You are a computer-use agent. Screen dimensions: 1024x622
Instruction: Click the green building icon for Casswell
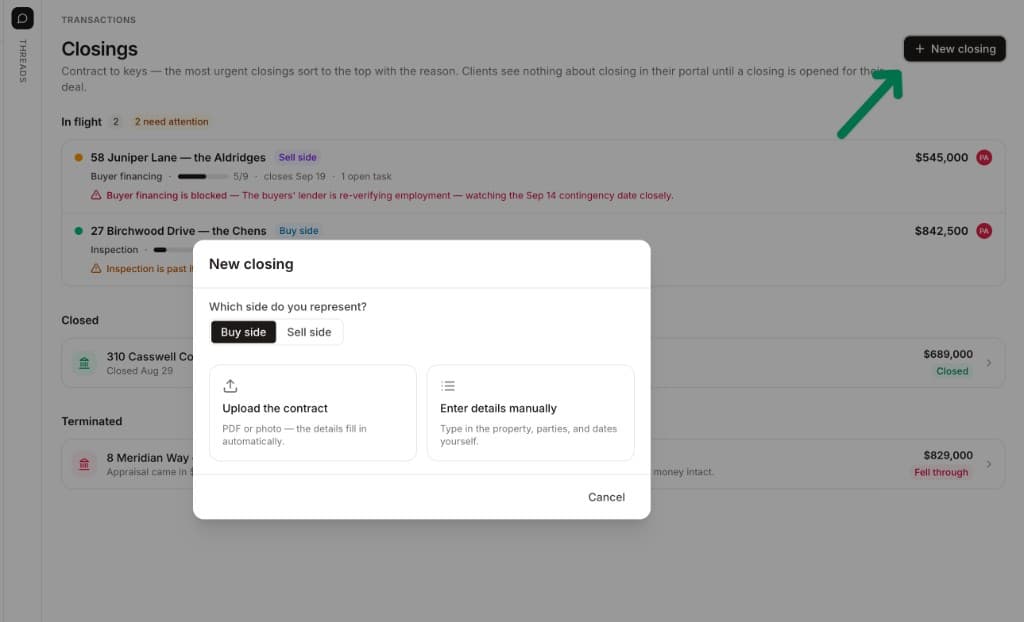click(x=84, y=363)
